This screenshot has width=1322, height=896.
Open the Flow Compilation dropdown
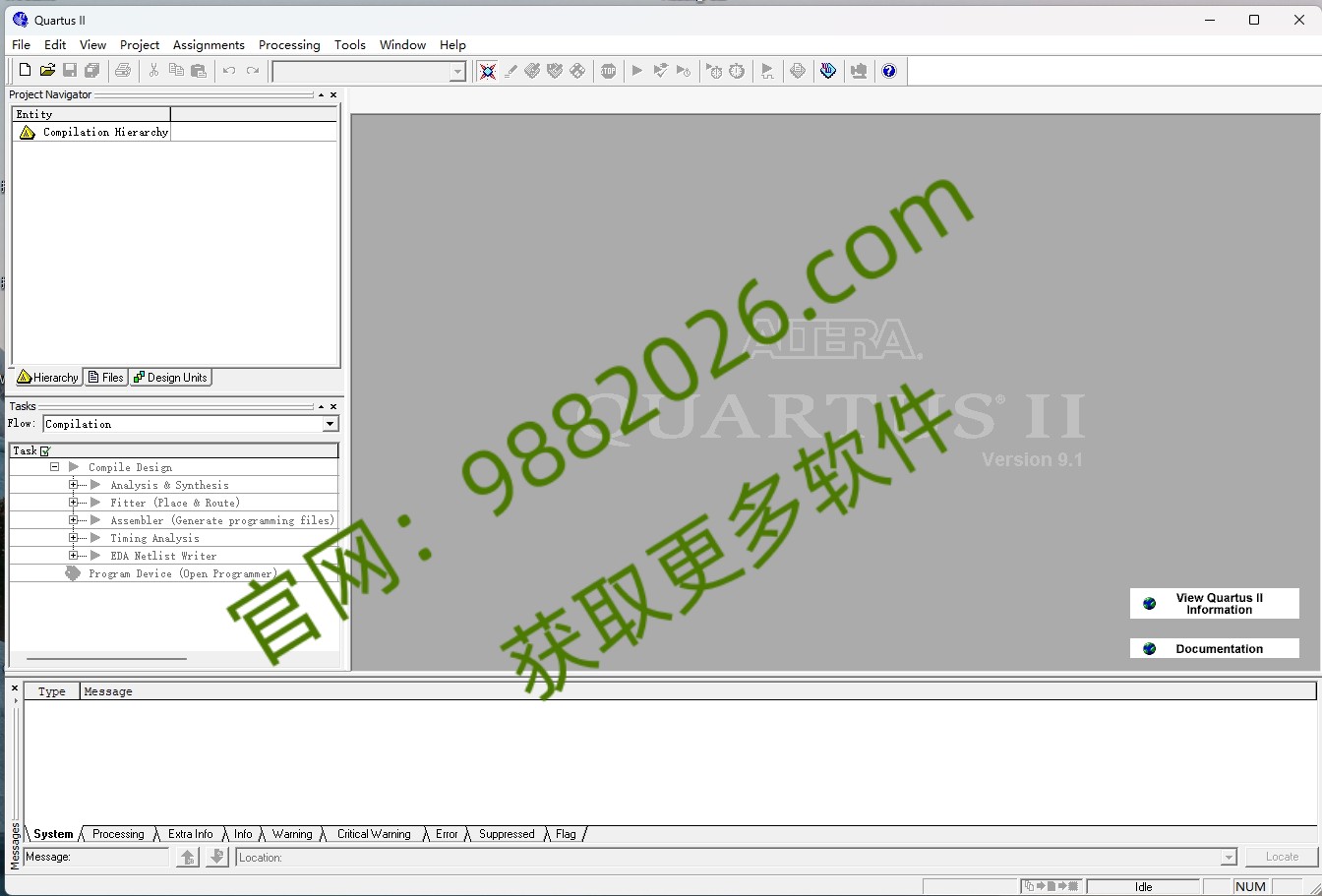tap(330, 424)
